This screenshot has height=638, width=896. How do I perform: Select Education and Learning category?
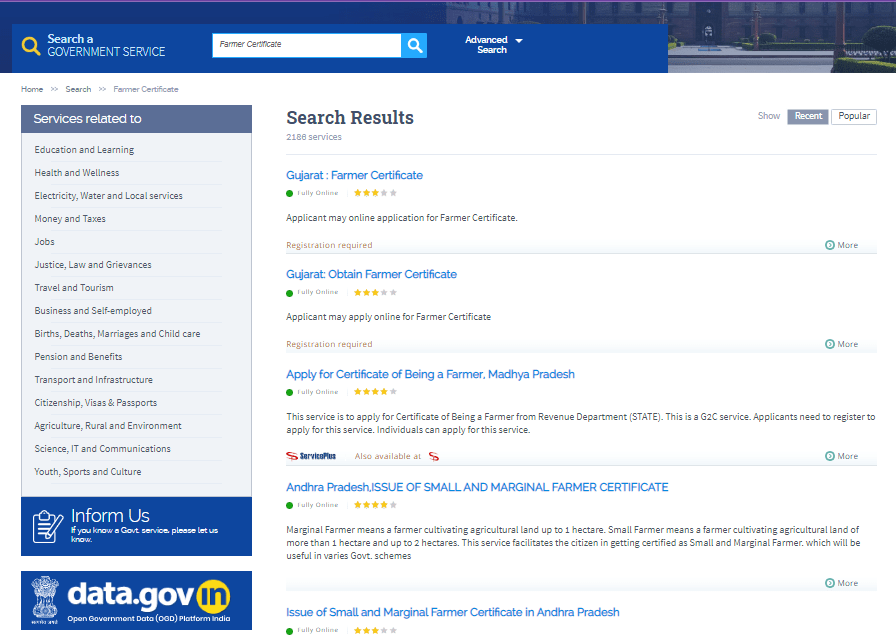coord(84,150)
